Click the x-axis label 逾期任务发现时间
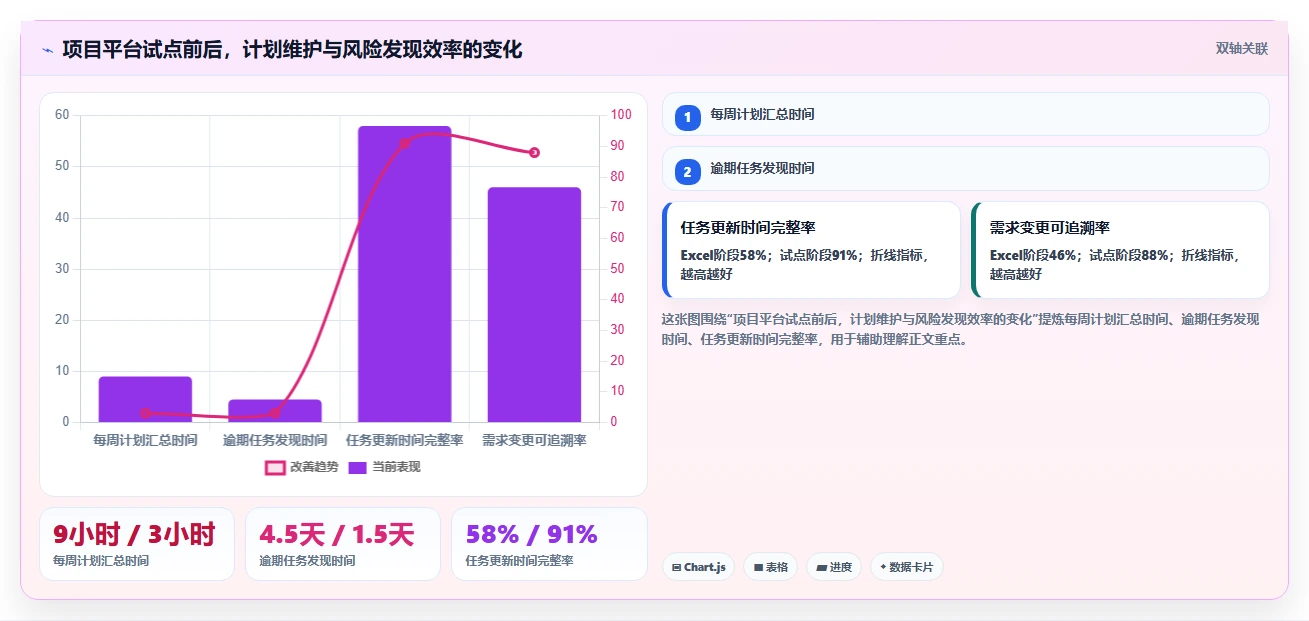Screen dimensions: 1309x621 (x=275, y=440)
